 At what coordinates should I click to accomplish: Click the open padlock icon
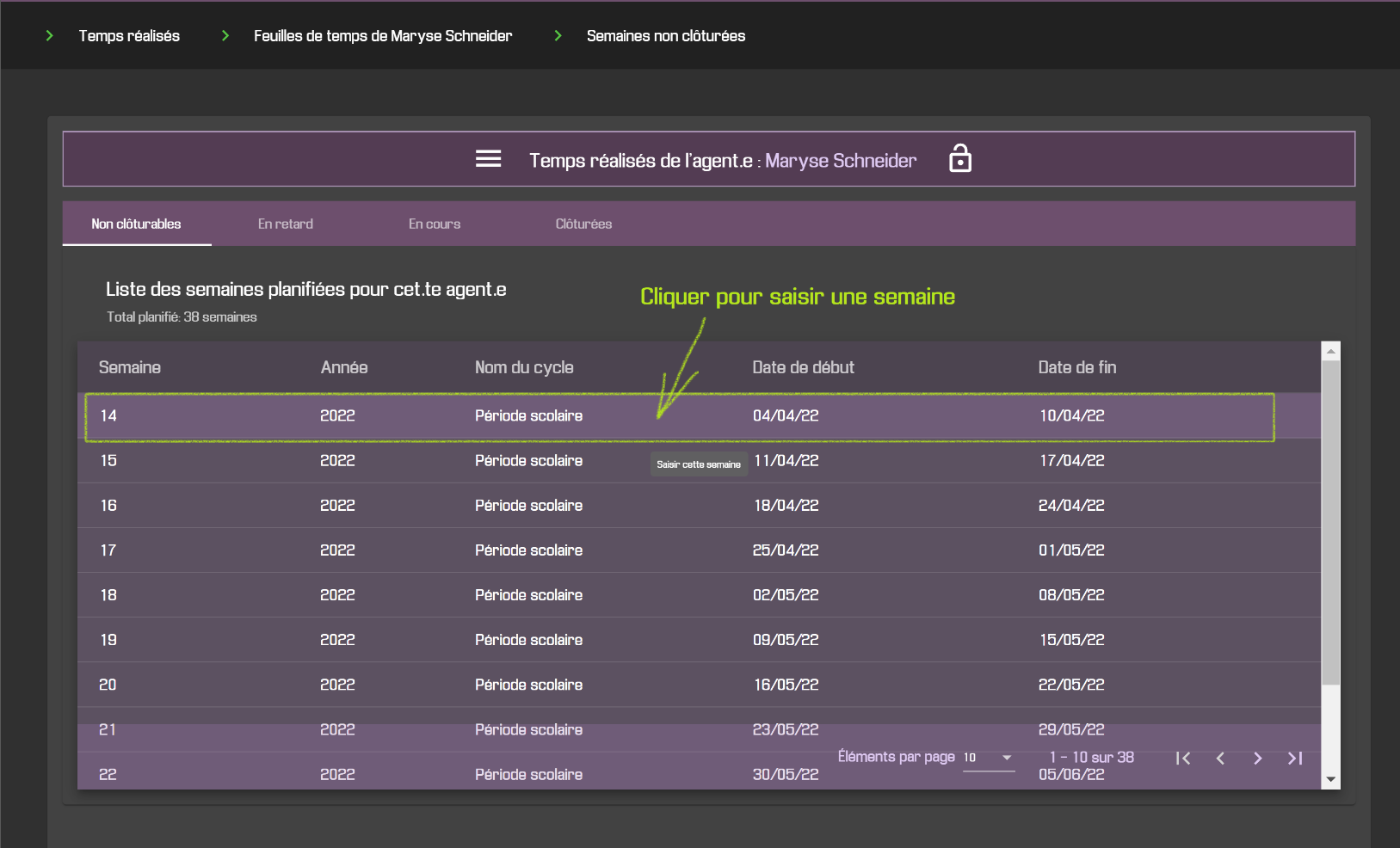pos(960,158)
